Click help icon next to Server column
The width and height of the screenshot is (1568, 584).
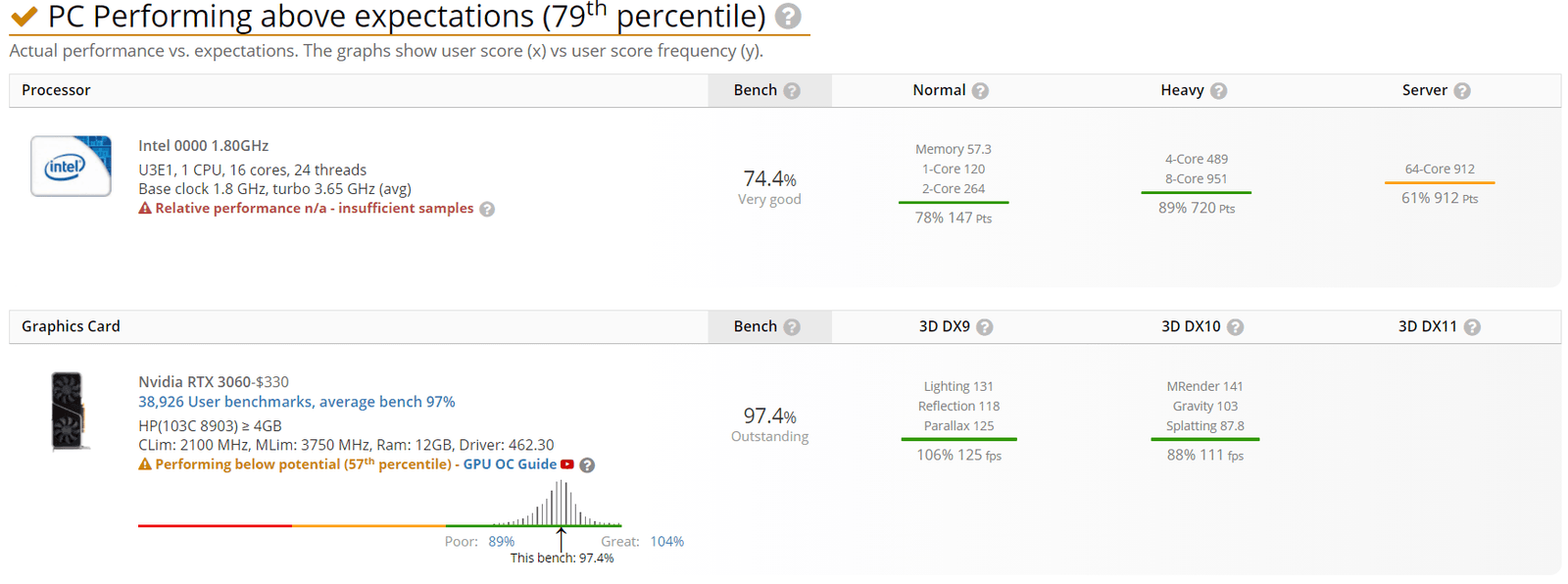tap(1462, 91)
